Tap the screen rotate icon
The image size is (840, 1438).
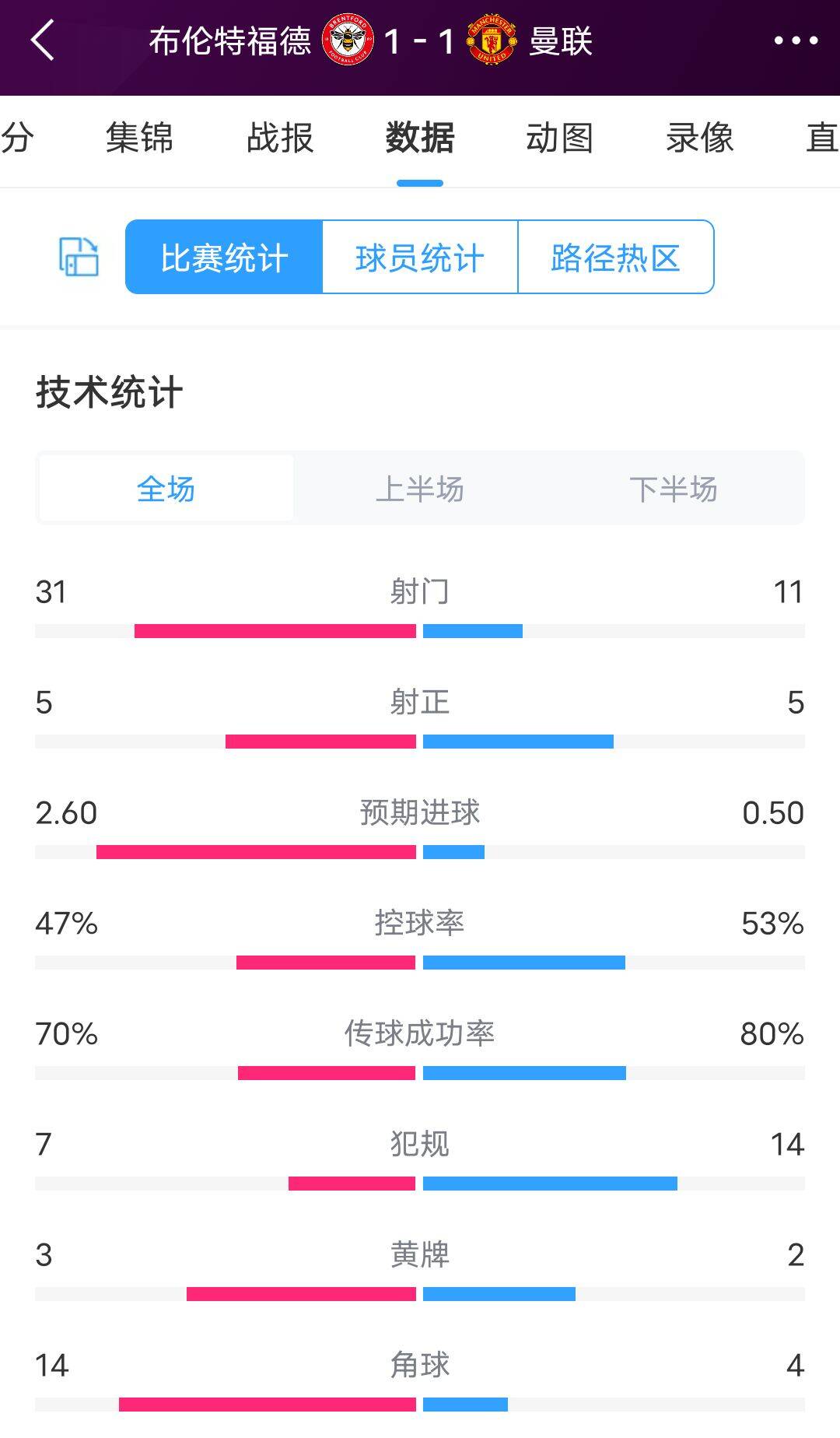point(79,257)
